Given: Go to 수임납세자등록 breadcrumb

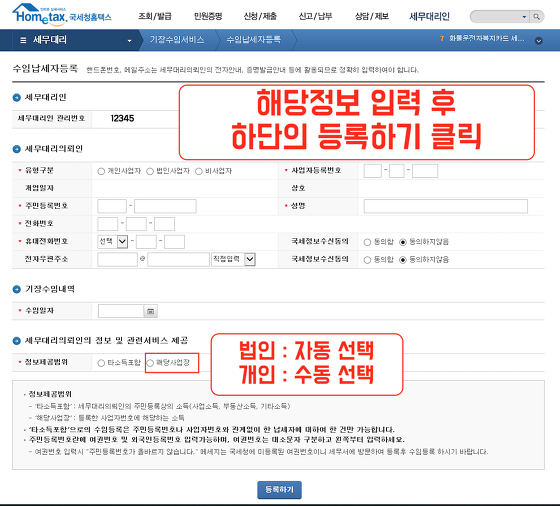Looking at the screenshot, I should 254,40.
